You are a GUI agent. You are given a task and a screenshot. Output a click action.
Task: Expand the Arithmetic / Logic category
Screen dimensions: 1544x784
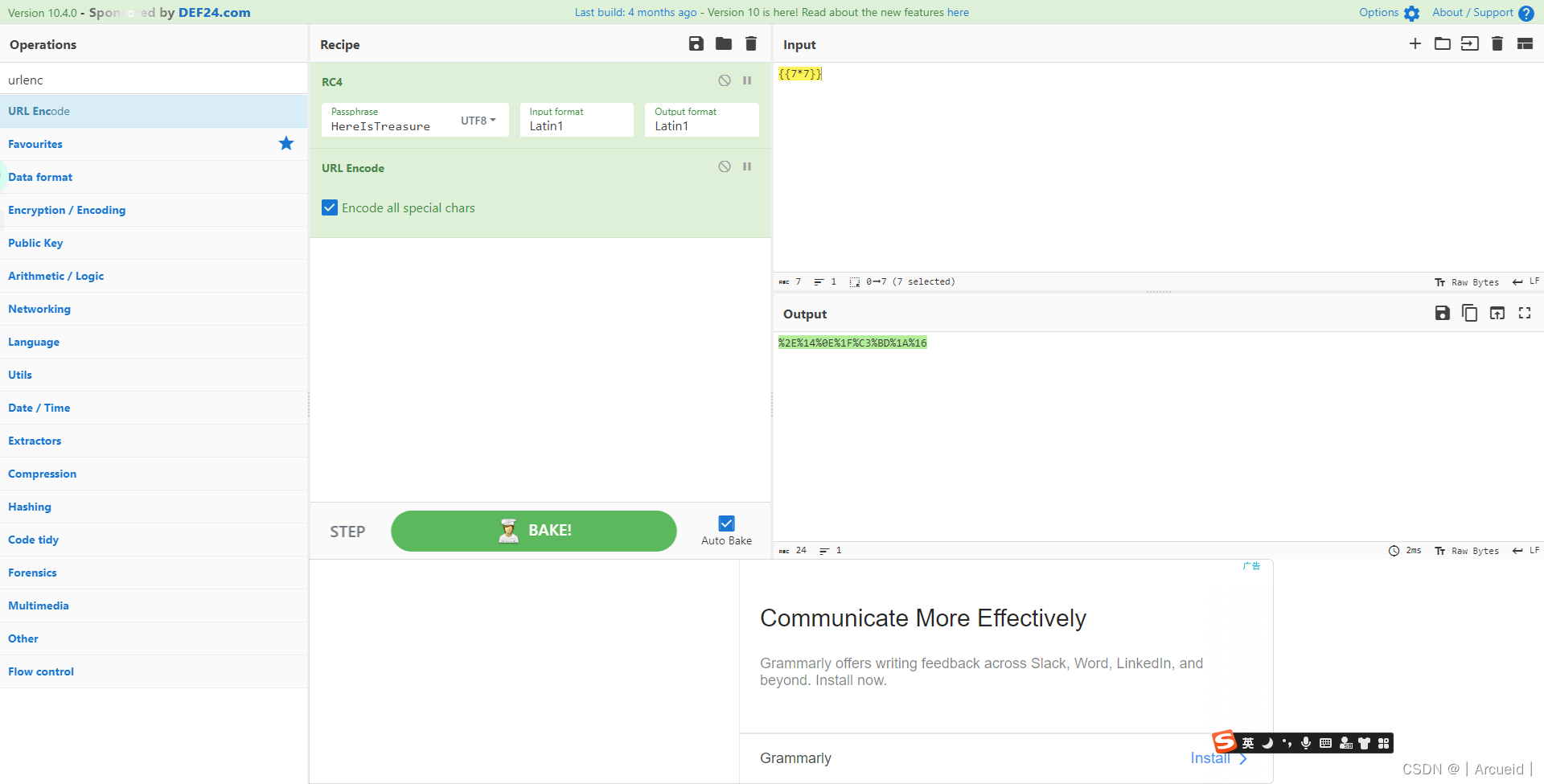click(154, 276)
